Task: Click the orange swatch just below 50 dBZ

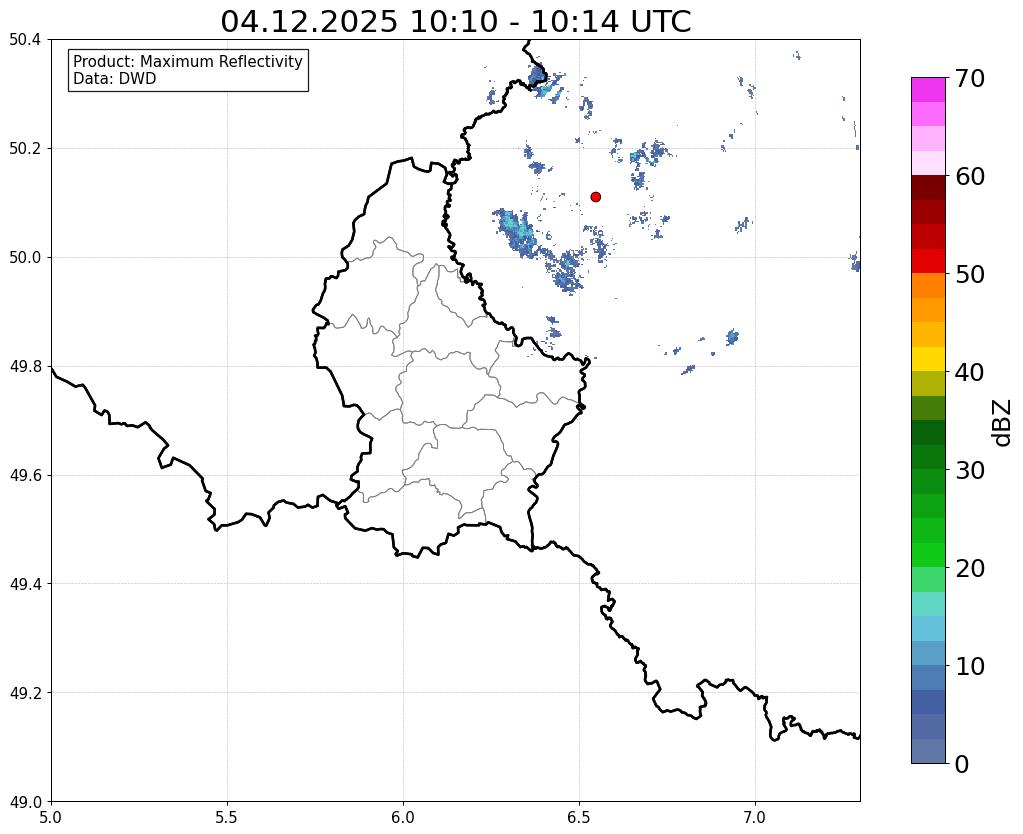Action: pos(928,285)
